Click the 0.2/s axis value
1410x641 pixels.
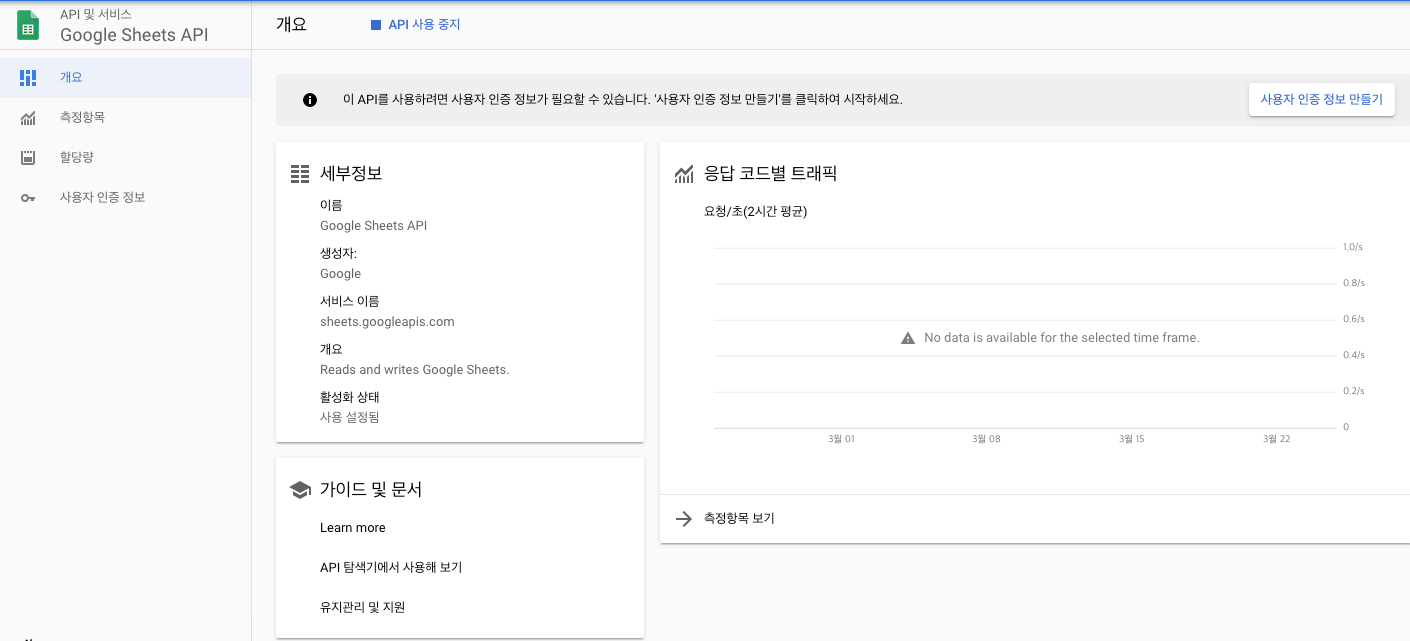[1353, 391]
